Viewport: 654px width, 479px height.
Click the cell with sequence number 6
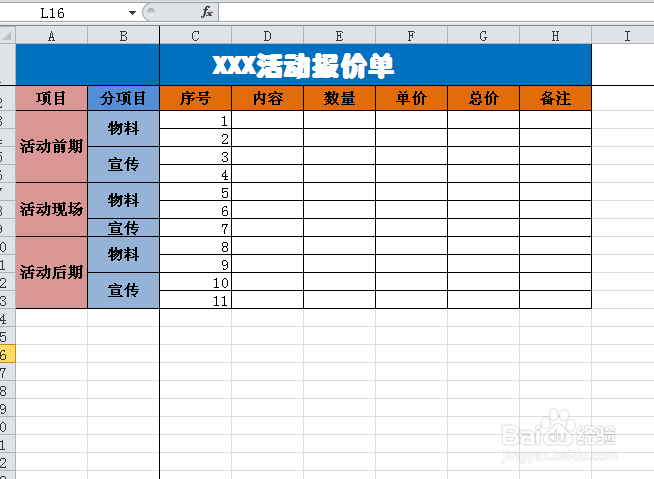pos(196,209)
